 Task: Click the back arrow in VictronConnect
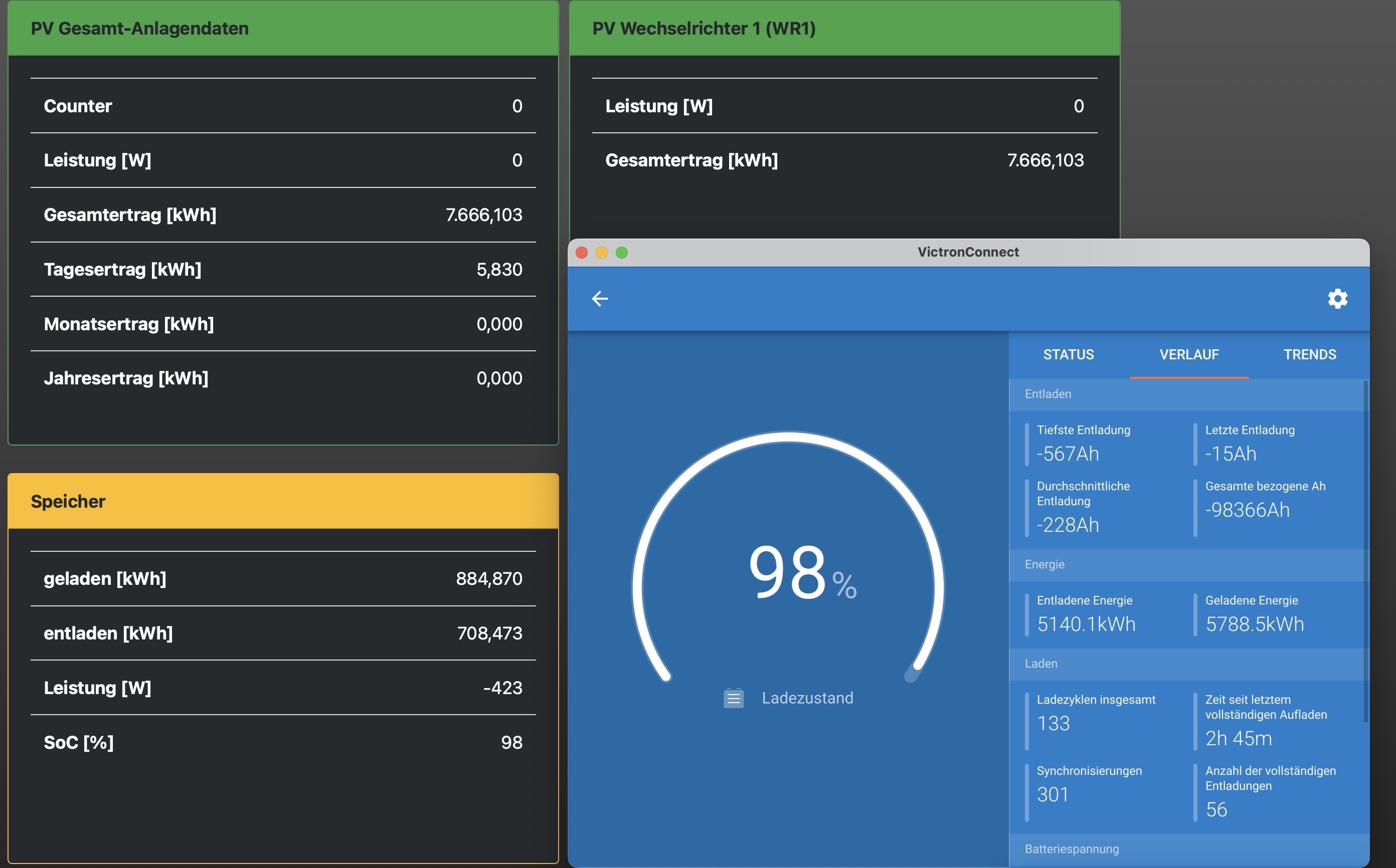pyautogui.click(x=600, y=299)
